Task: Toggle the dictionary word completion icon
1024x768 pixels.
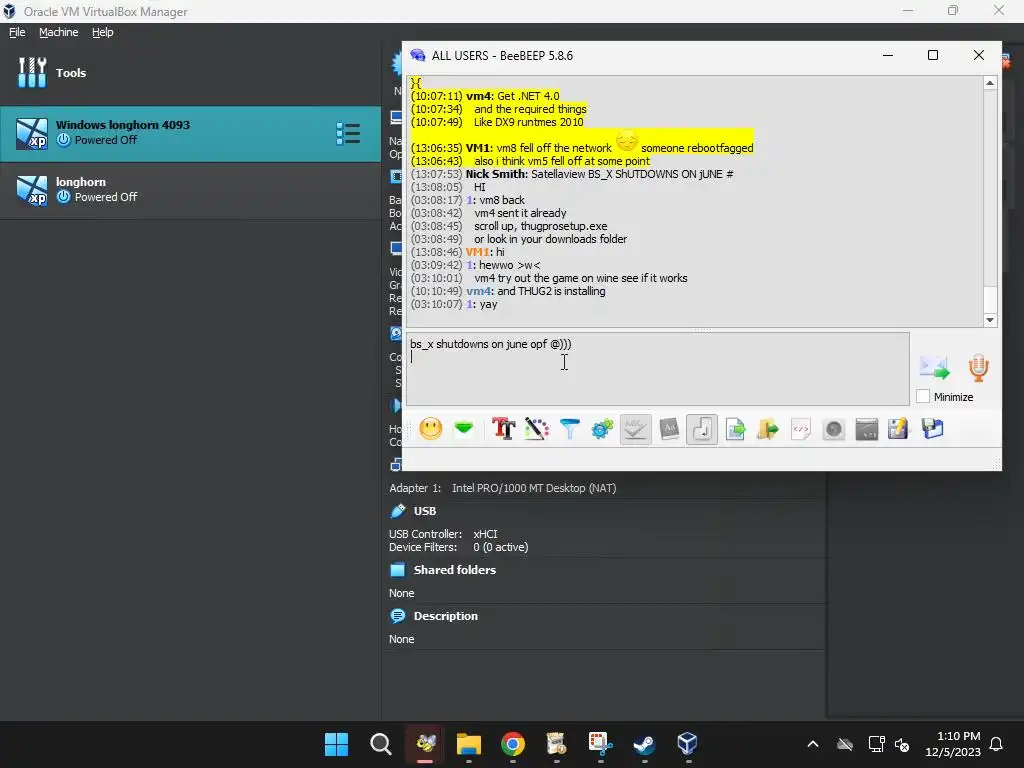Action: coord(669,429)
